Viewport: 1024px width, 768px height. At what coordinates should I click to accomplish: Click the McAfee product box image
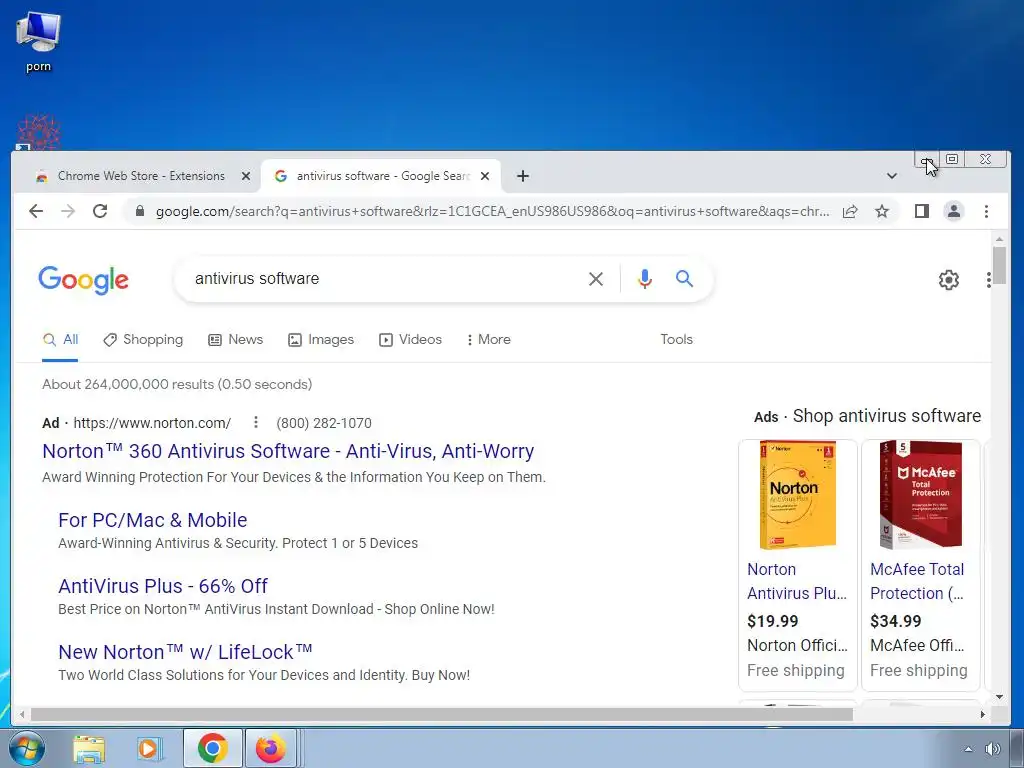coord(921,495)
